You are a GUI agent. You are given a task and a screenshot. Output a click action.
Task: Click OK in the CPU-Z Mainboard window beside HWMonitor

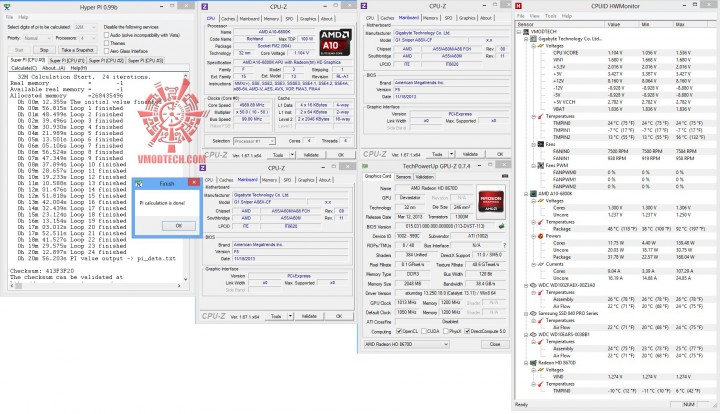point(500,154)
